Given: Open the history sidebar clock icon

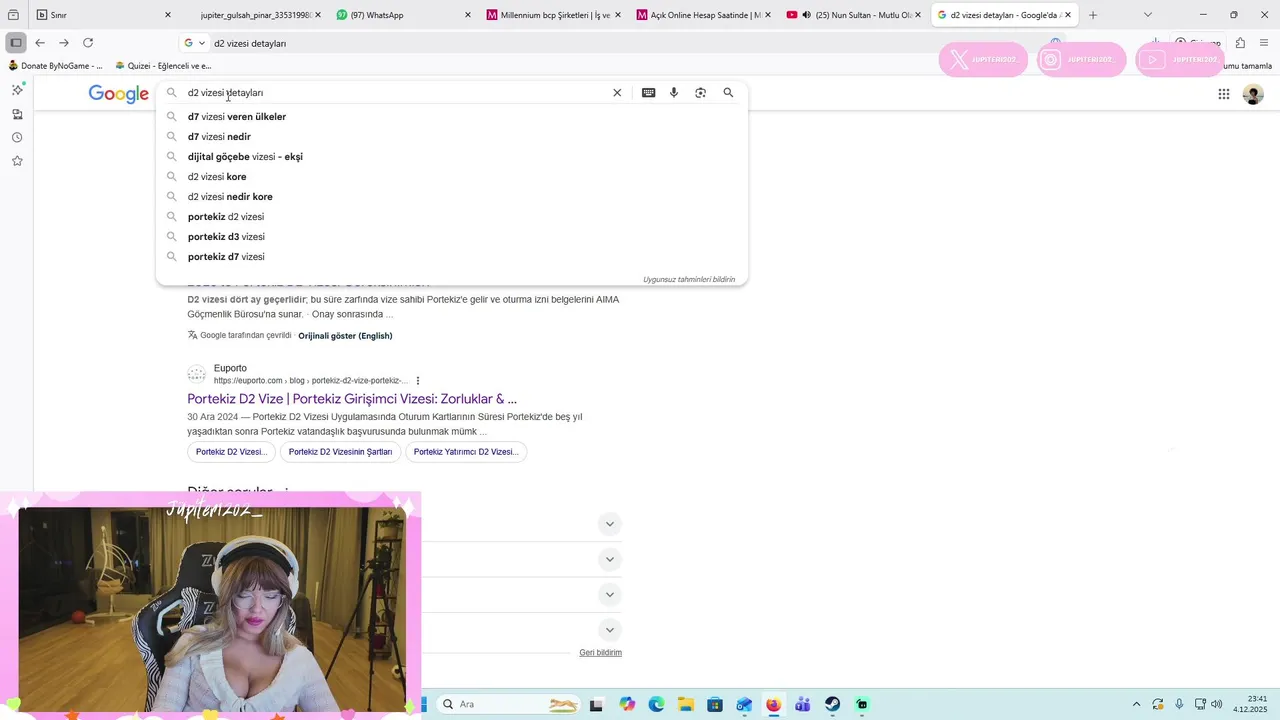Looking at the screenshot, I should point(17,137).
